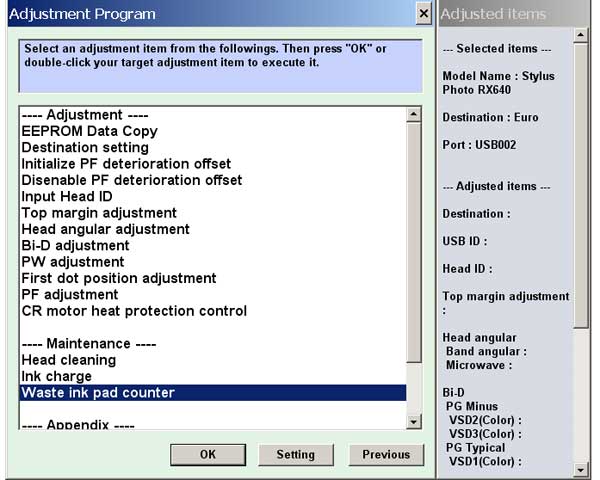Click Destination : Euro in Selected items

click(491, 117)
